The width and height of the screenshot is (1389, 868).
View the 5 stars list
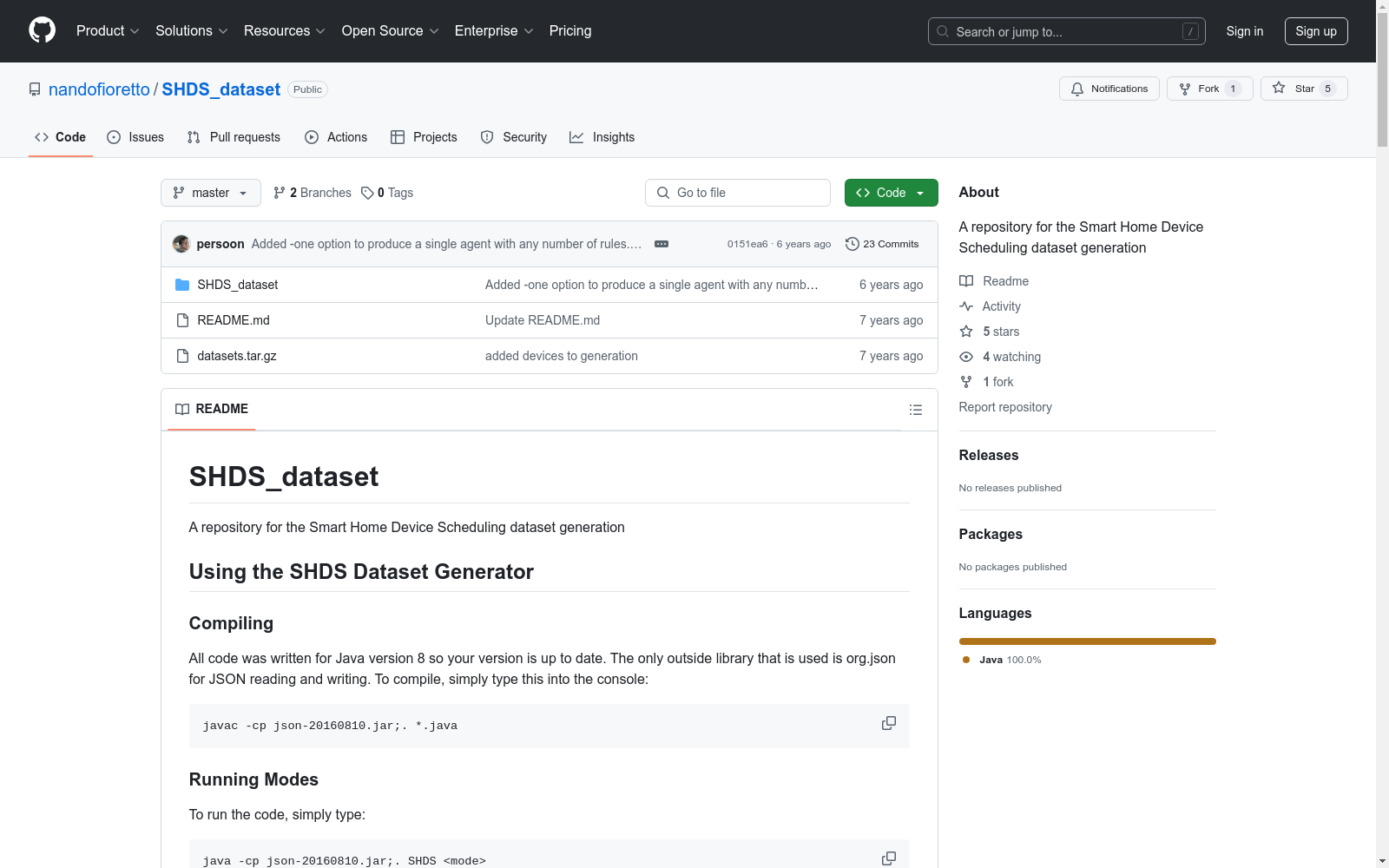pyautogui.click(x=990, y=332)
